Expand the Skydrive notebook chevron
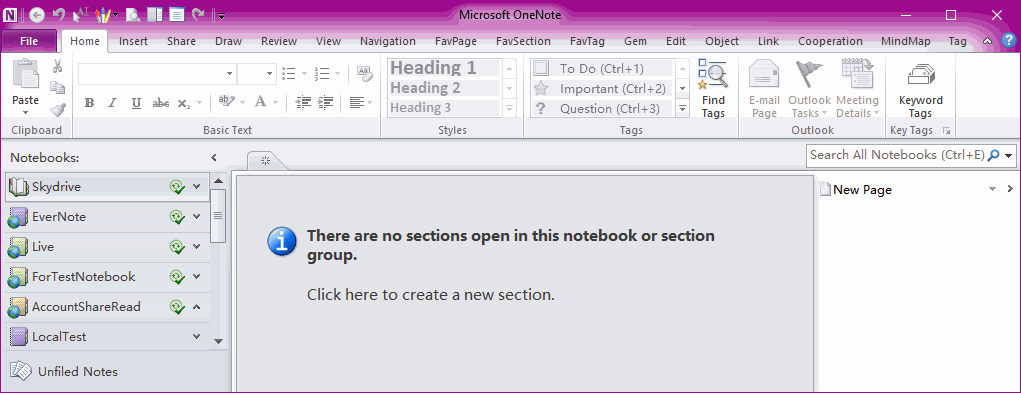 (x=197, y=187)
